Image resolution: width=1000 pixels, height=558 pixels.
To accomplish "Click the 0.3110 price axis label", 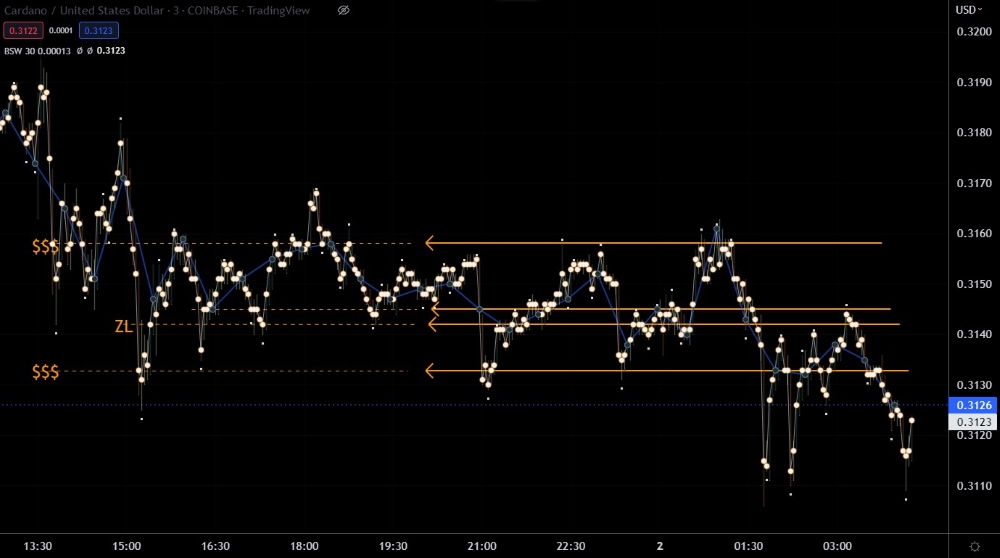I will coord(974,486).
